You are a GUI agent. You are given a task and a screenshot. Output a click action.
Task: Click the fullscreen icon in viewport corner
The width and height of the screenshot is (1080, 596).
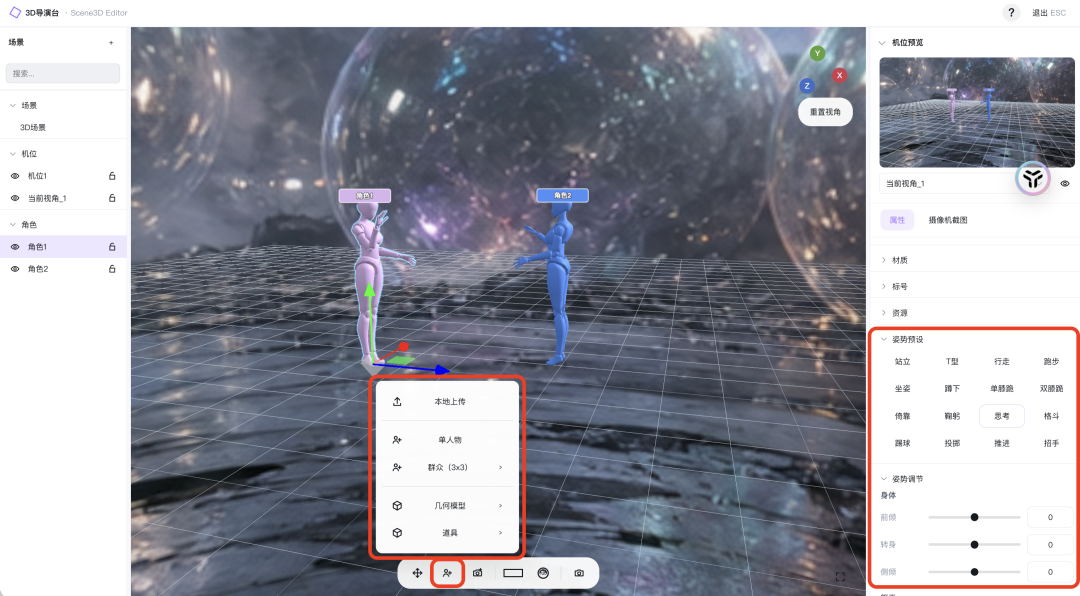click(x=840, y=577)
